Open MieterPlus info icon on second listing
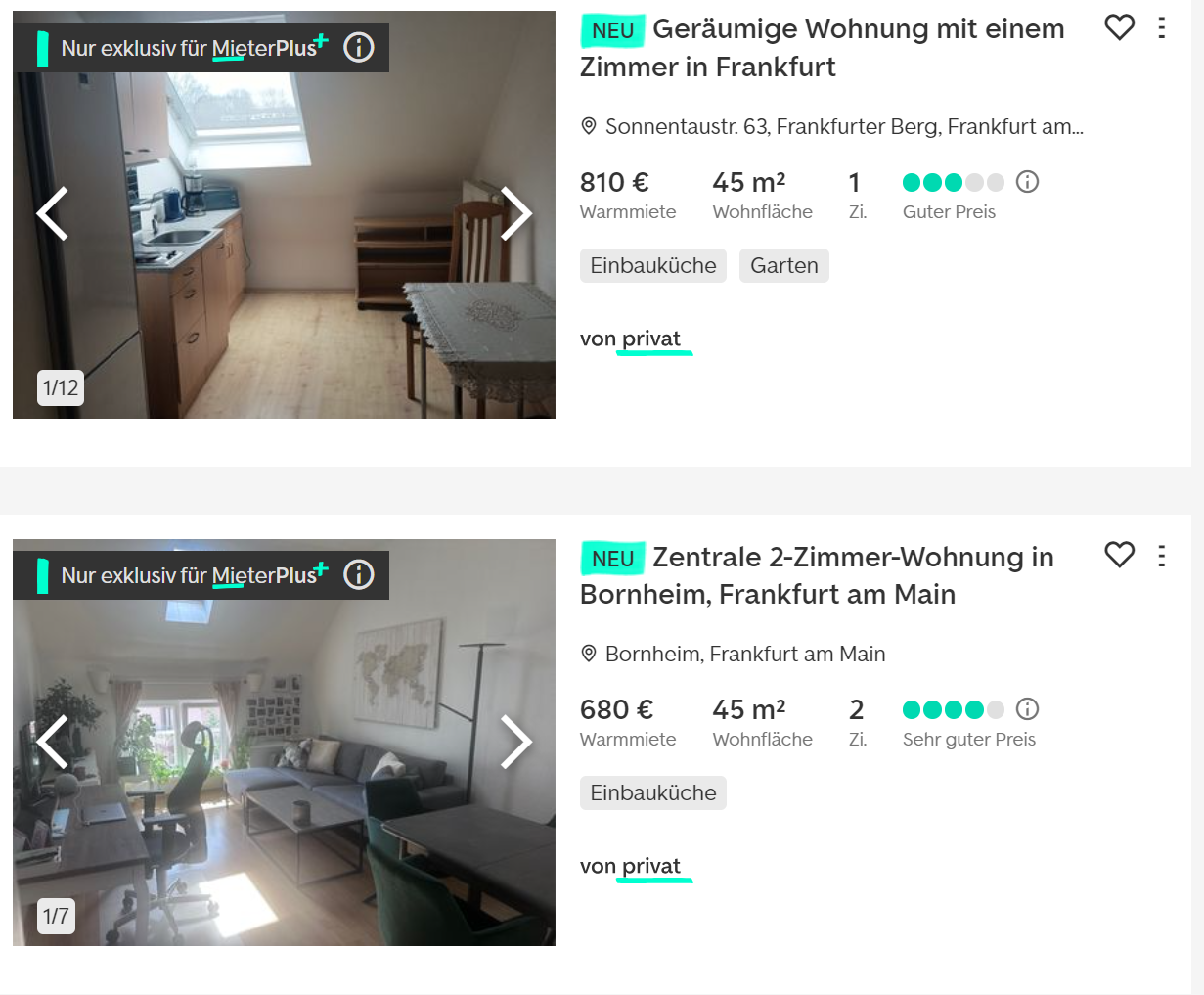 [x=359, y=574]
